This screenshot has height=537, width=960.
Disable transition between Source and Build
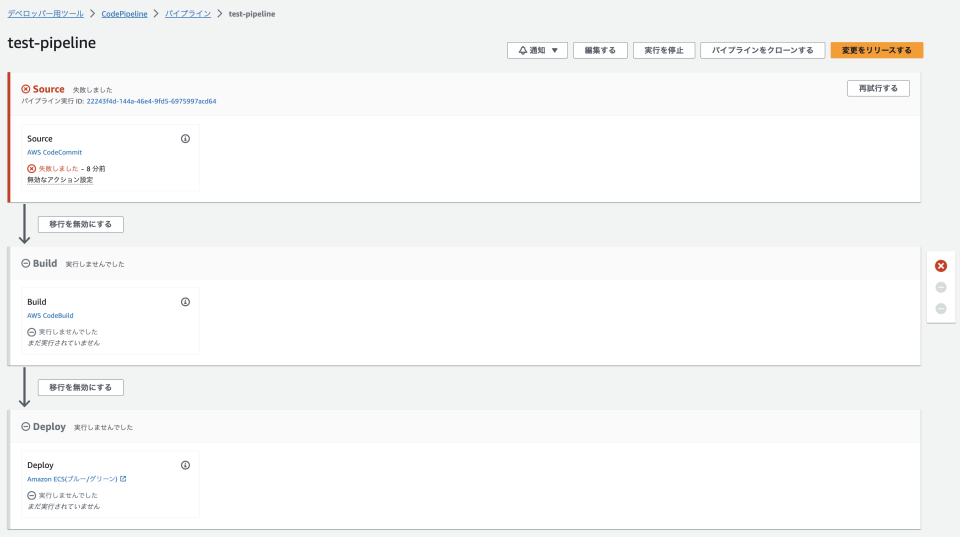(x=81, y=224)
